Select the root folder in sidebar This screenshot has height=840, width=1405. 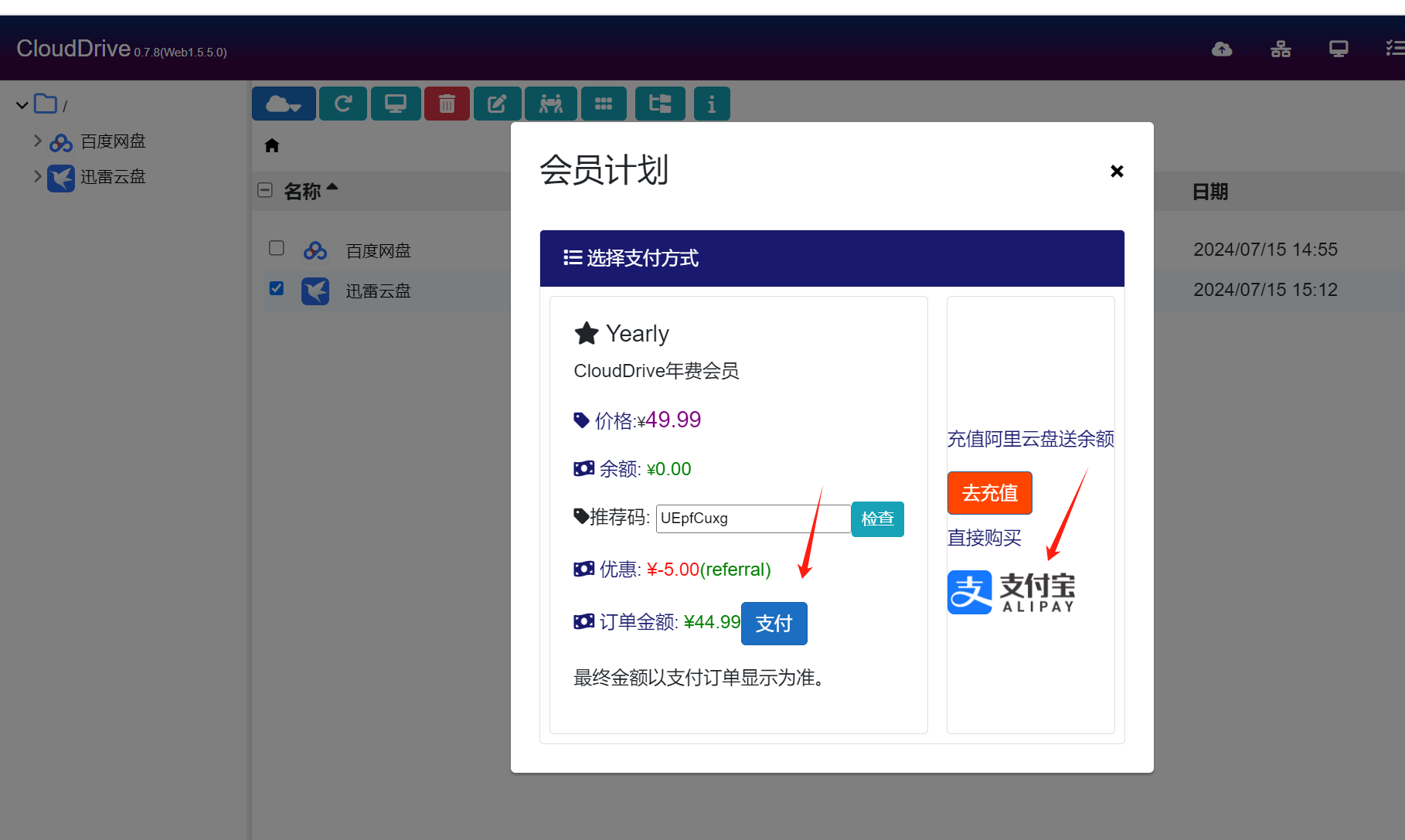[x=50, y=104]
